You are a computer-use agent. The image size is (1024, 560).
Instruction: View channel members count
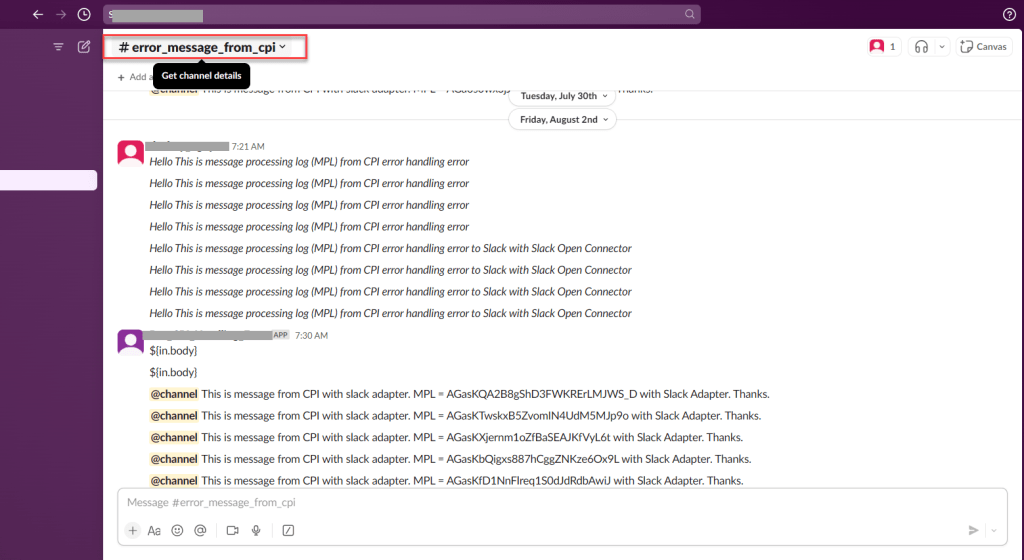[883, 46]
